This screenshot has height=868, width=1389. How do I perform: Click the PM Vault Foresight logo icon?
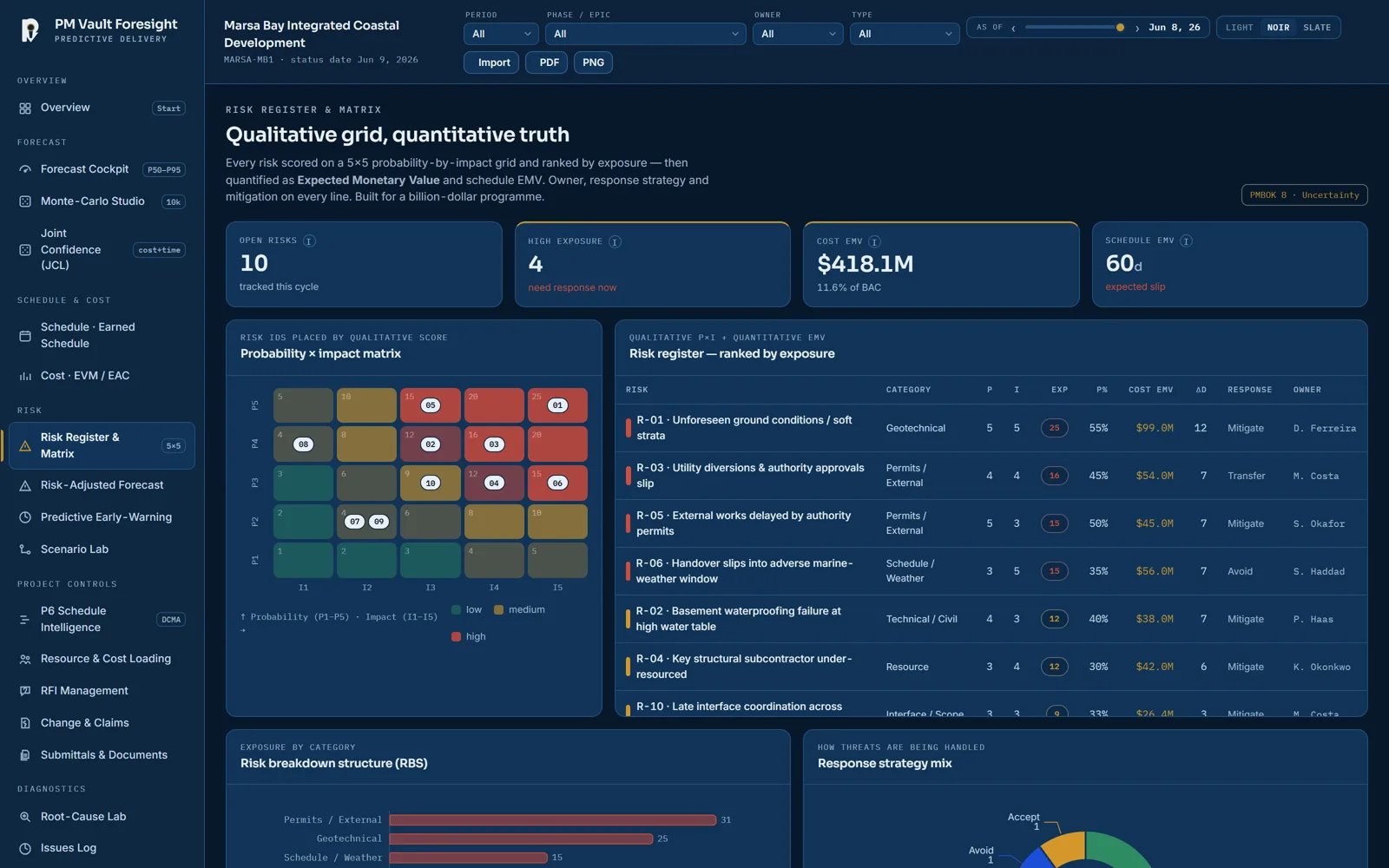coord(30,30)
